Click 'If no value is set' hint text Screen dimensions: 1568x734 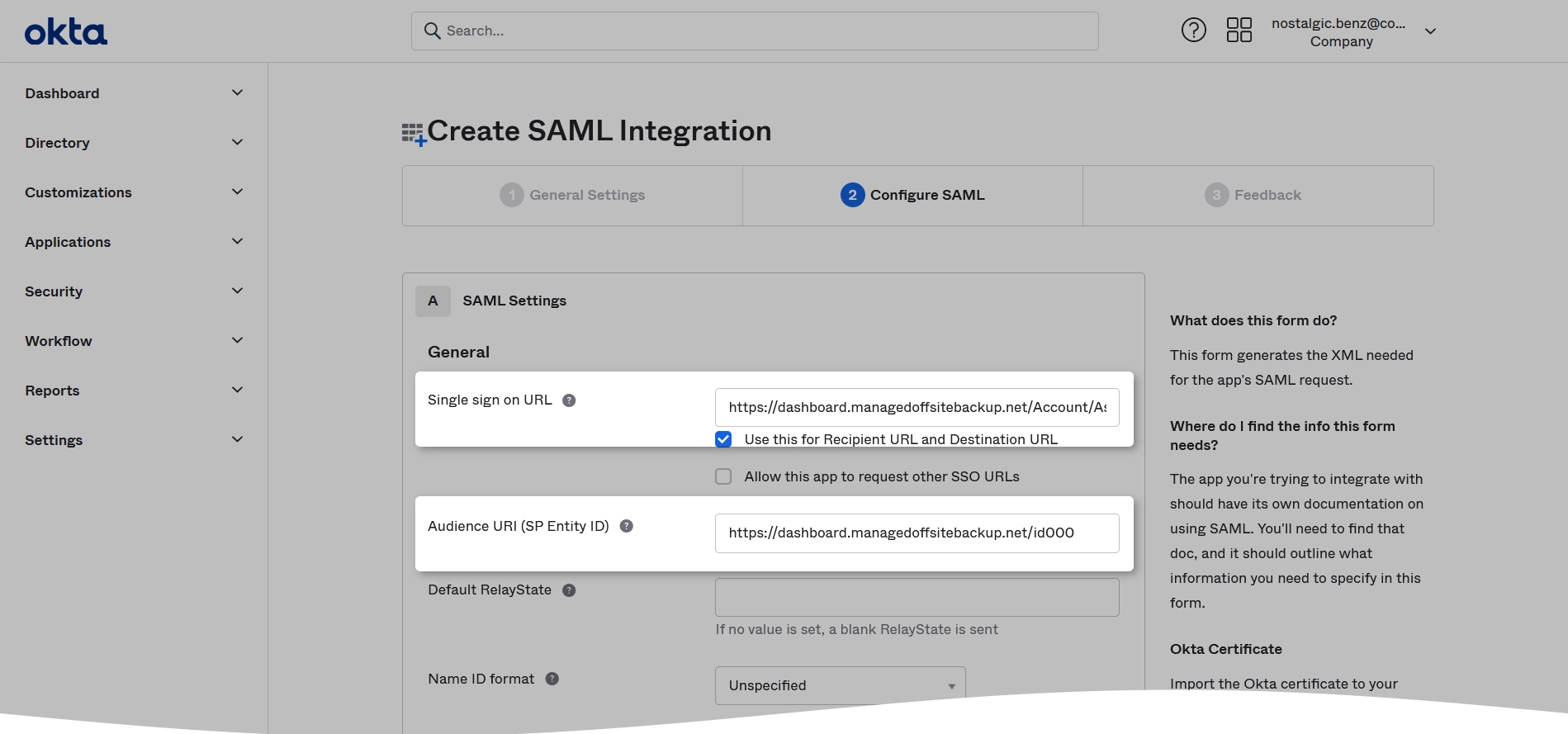pos(856,629)
